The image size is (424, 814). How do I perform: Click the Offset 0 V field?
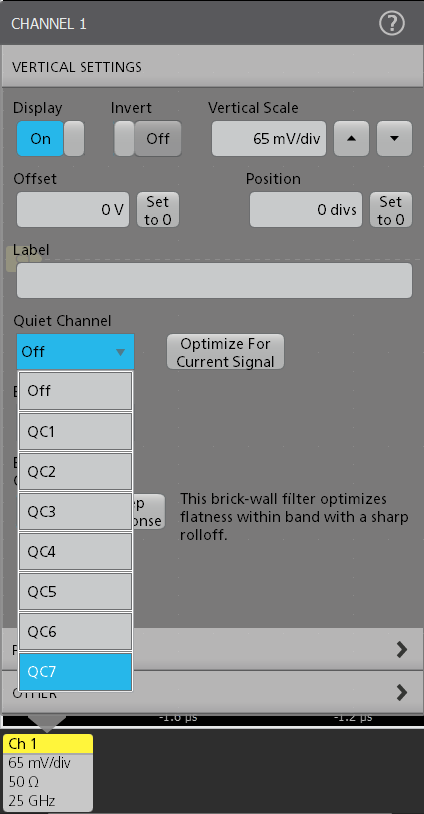(x=73, y=210)
